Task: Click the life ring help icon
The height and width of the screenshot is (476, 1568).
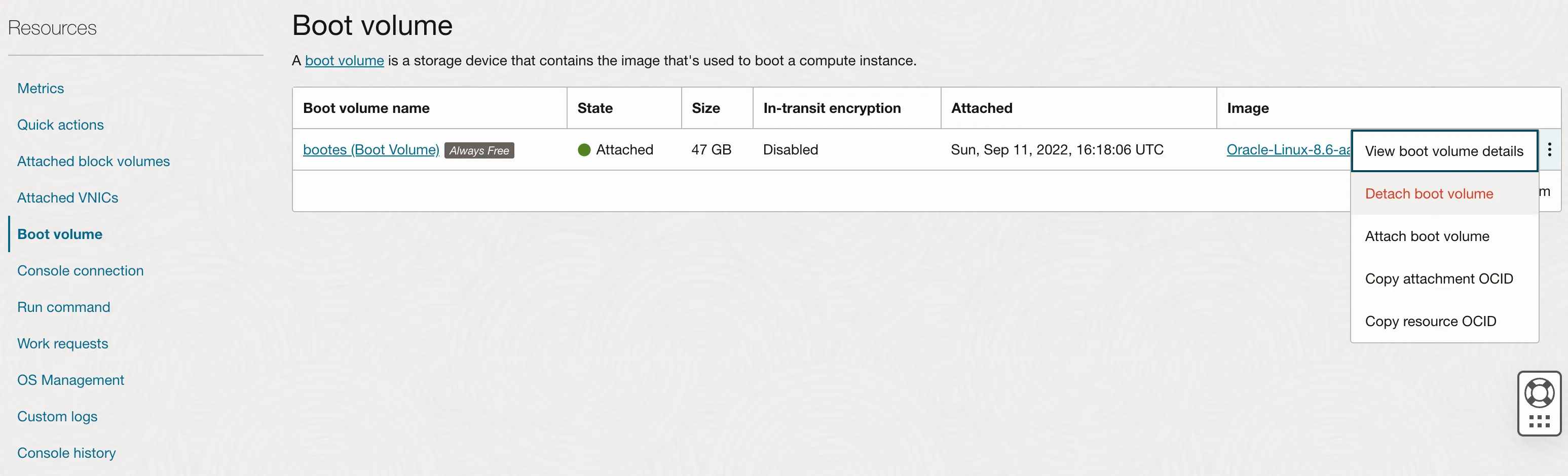Action: coord(1540,393)
